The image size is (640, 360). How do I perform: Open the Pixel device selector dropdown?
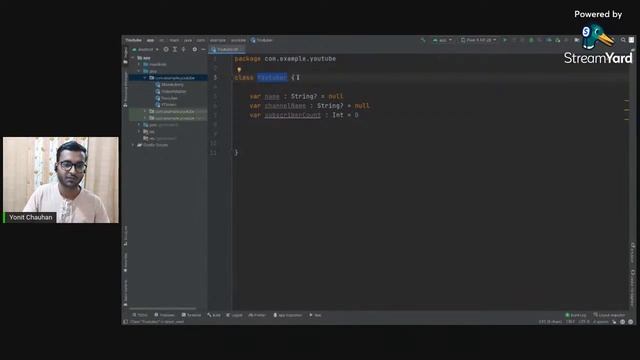click(x=478, y=40)
